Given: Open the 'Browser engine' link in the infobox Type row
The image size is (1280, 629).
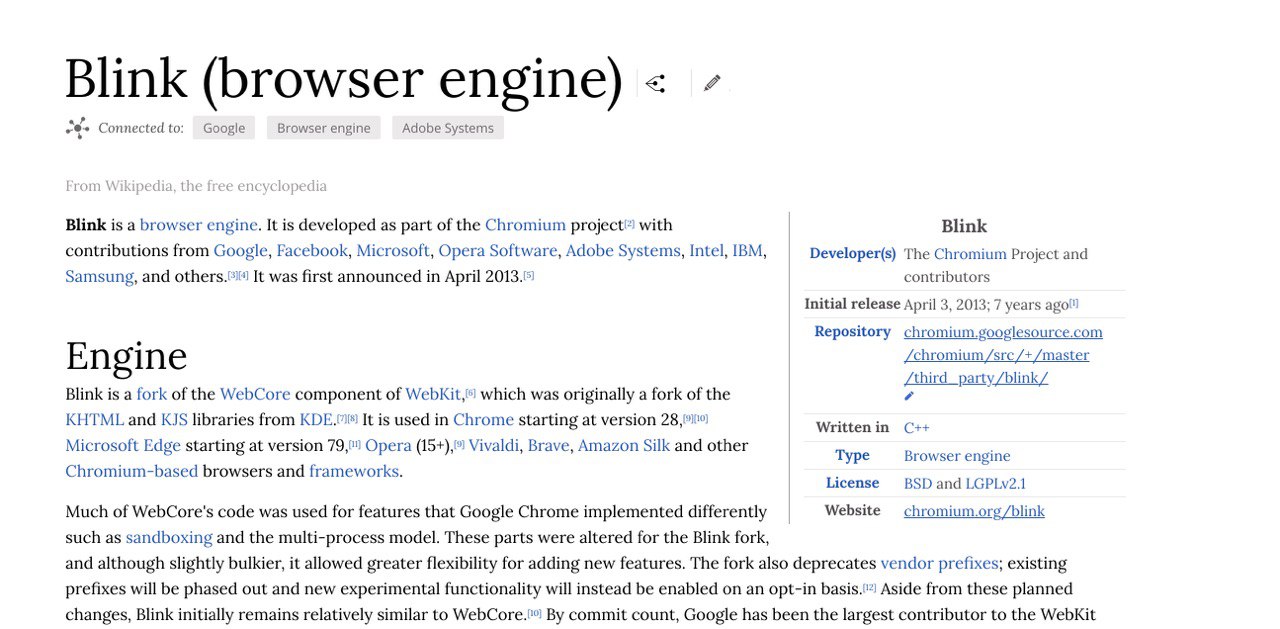Looking at the screenshot, I should (x=957, y=456).
